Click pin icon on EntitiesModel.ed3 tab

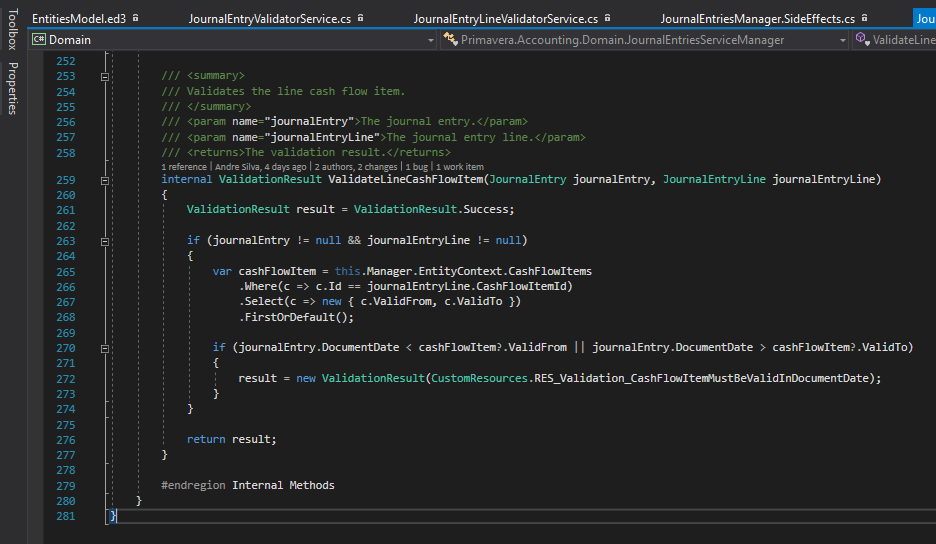[x=136, y=18]
